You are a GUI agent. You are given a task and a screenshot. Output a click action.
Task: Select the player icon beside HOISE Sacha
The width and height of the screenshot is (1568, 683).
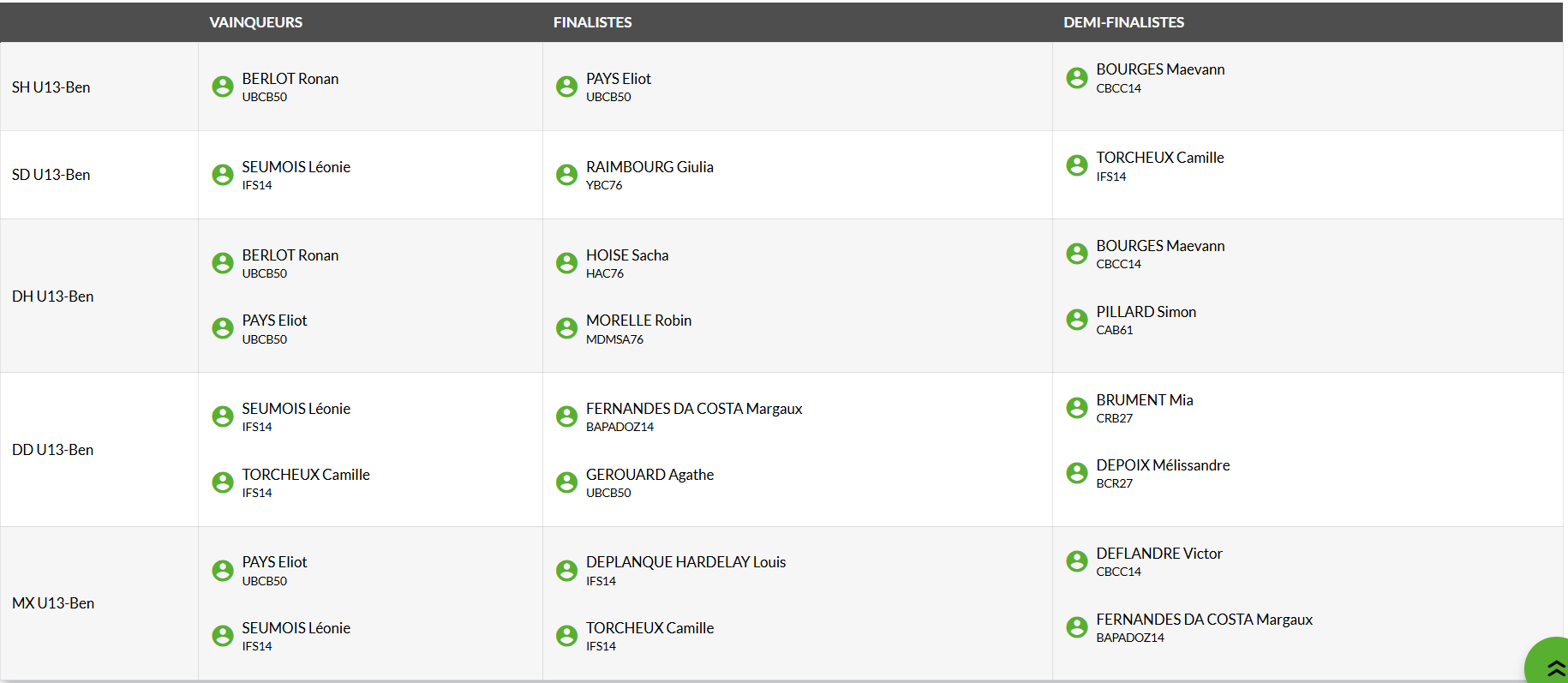(566, 263)
